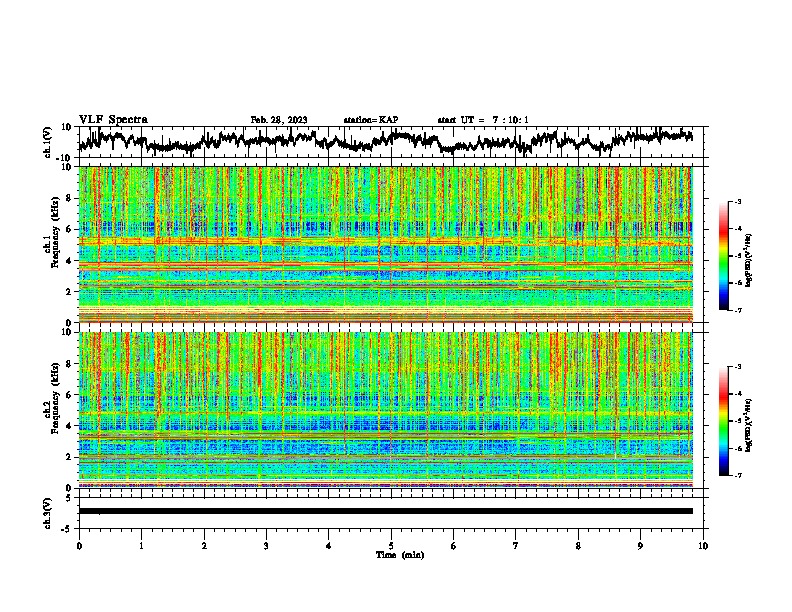Click the '8' kHz tick on ch.1 spectrogram
This screenshot has height=612, width=792.
point(69,198)
